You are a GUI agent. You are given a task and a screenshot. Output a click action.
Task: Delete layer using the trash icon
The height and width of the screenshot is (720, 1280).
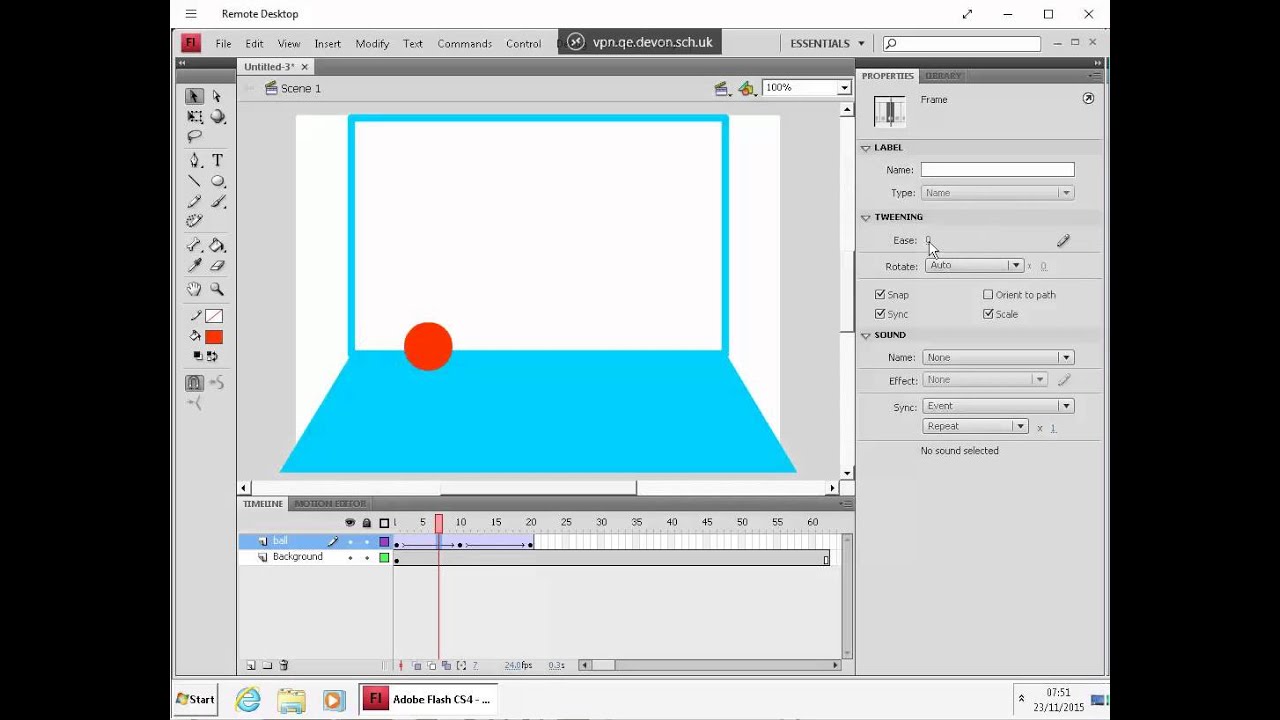tap(284, 666)
